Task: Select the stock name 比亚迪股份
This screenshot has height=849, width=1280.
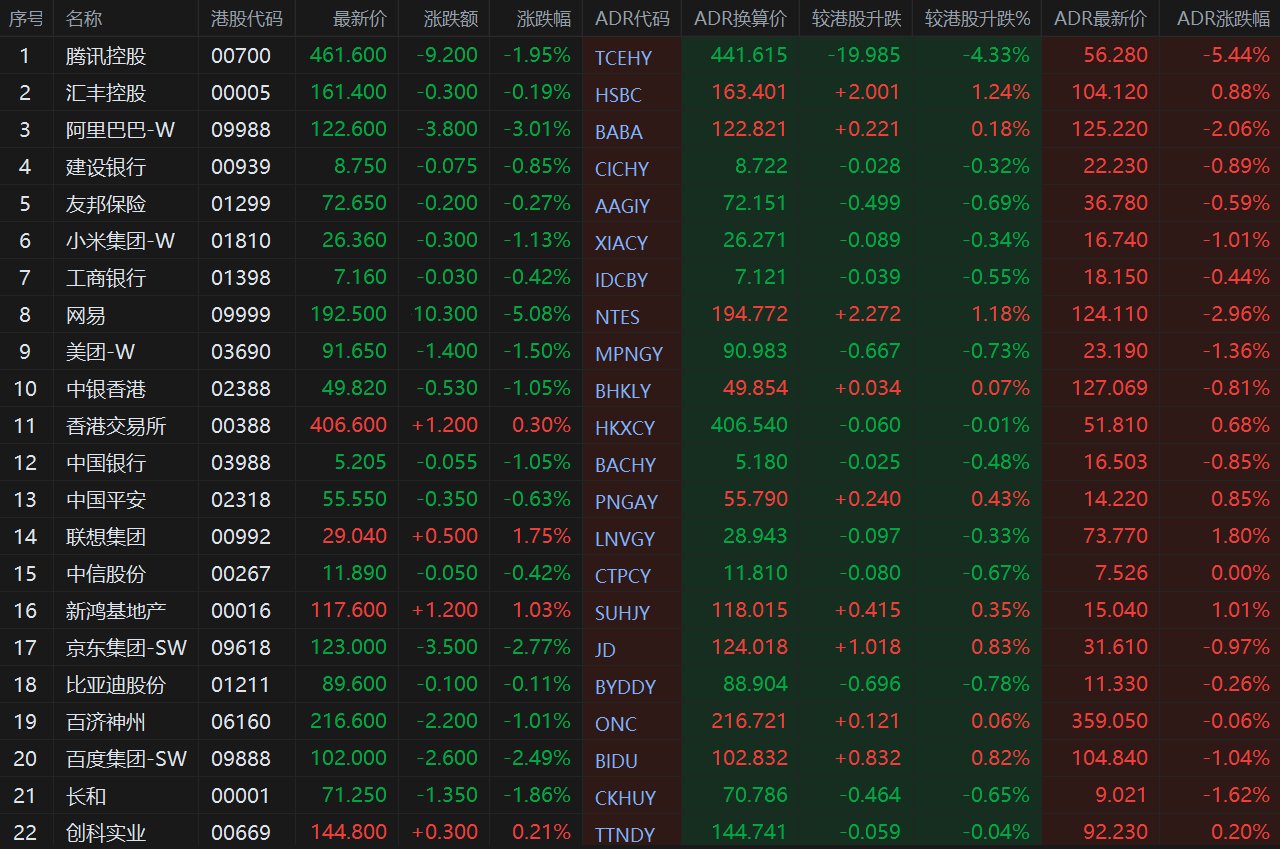Action: [x=116, y=685]
